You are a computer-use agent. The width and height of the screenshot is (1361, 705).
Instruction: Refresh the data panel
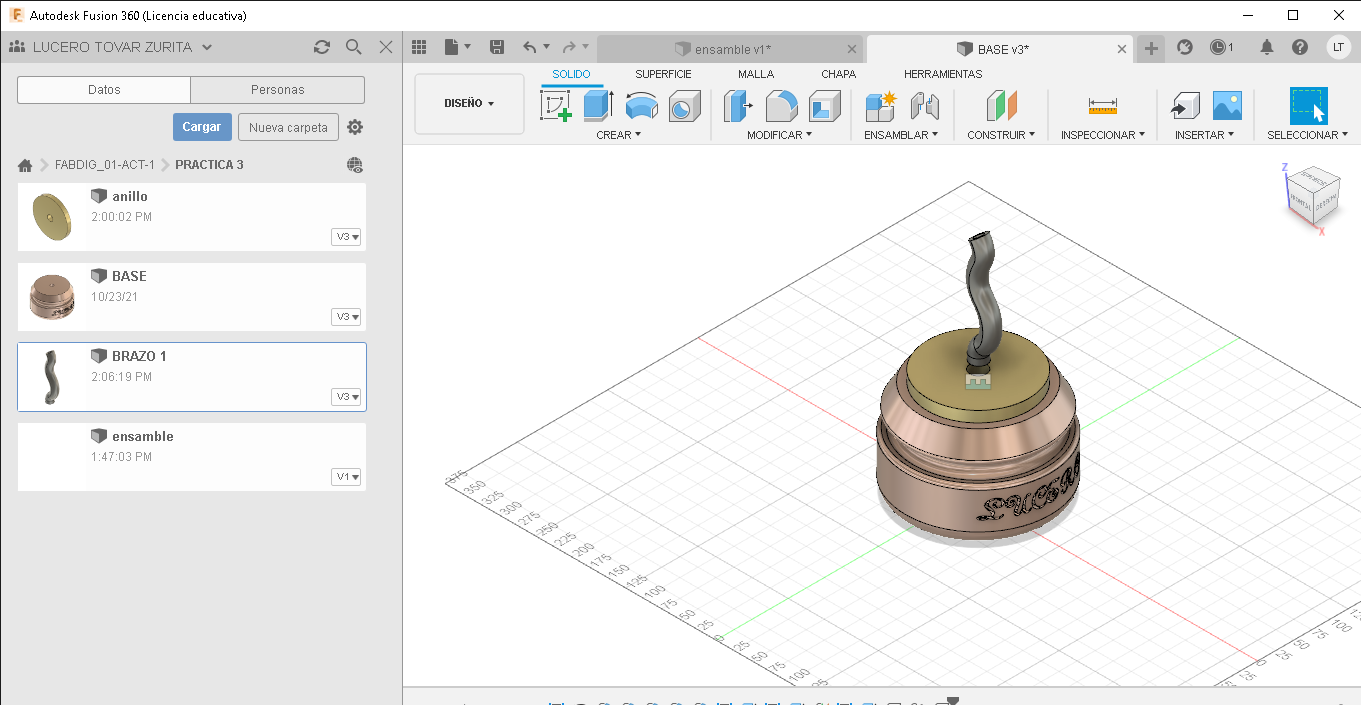coord(321,47)
